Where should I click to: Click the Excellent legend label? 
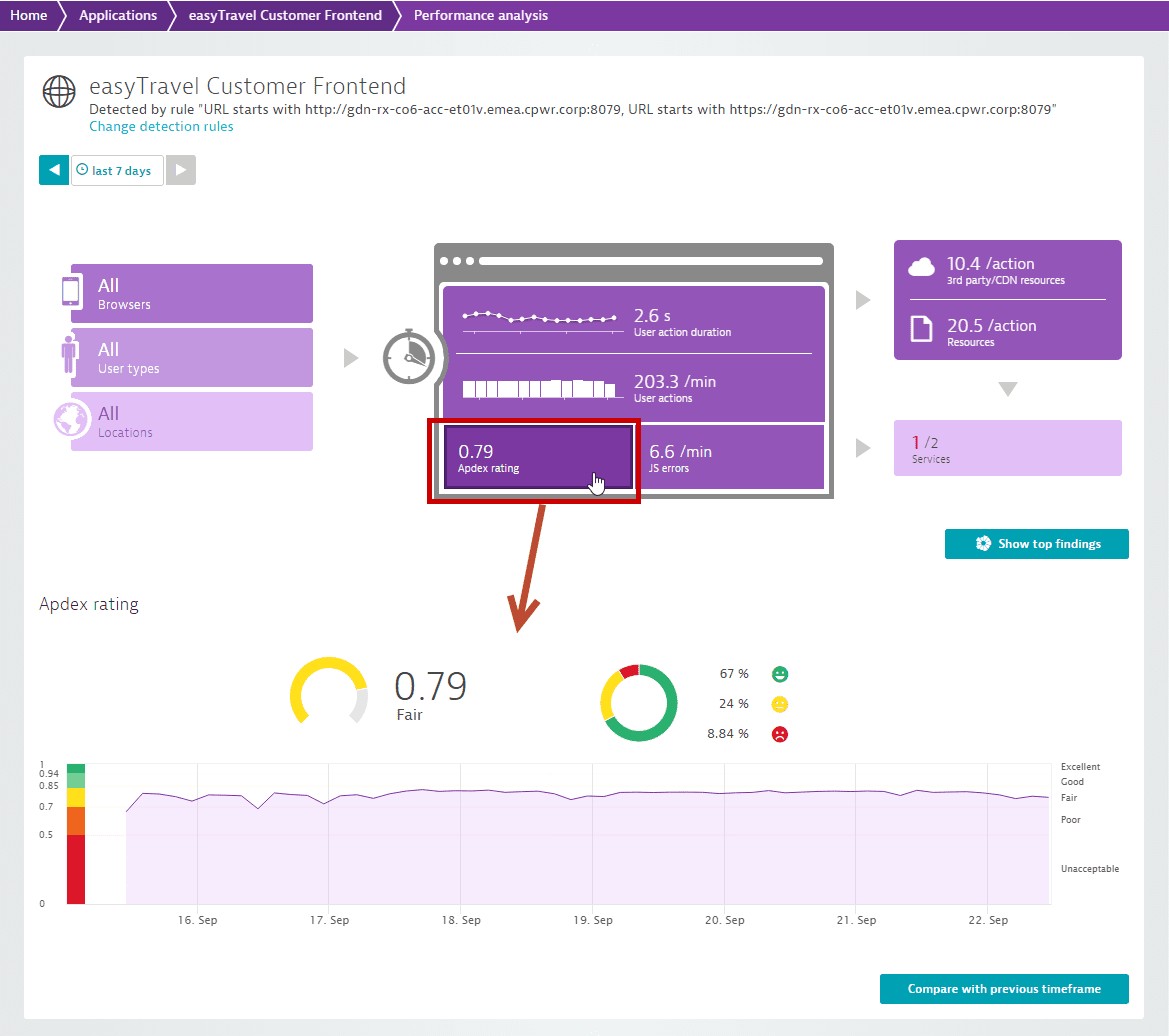coord(1080,767)
